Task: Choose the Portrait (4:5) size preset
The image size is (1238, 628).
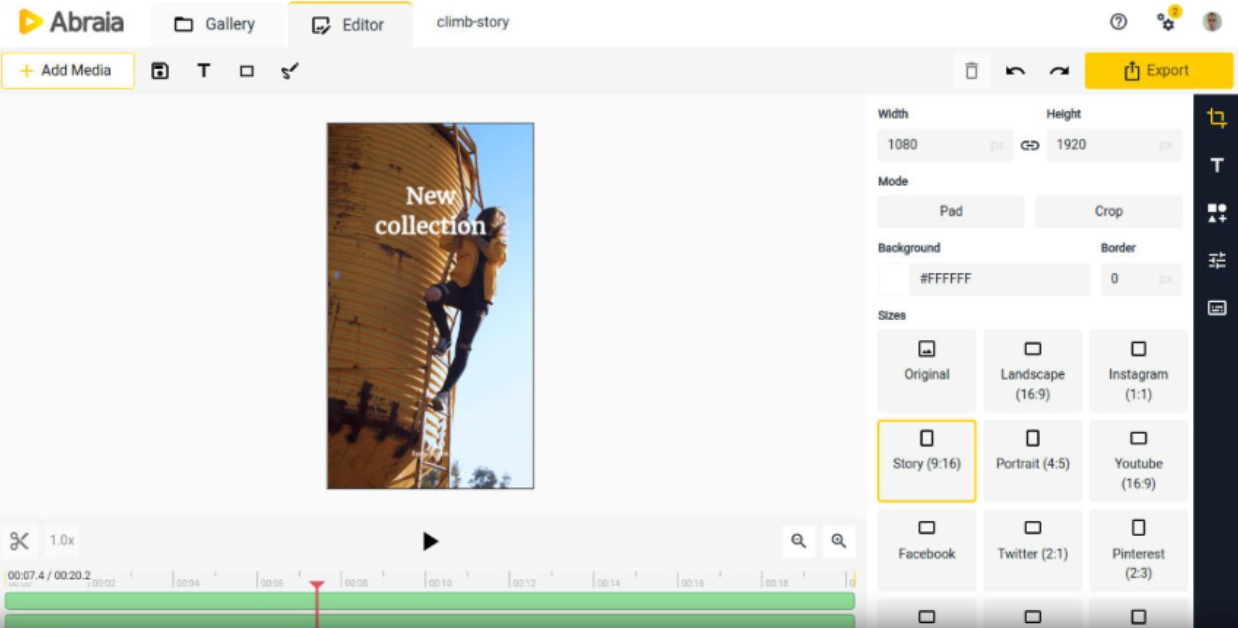Action: click(1033, 461)
